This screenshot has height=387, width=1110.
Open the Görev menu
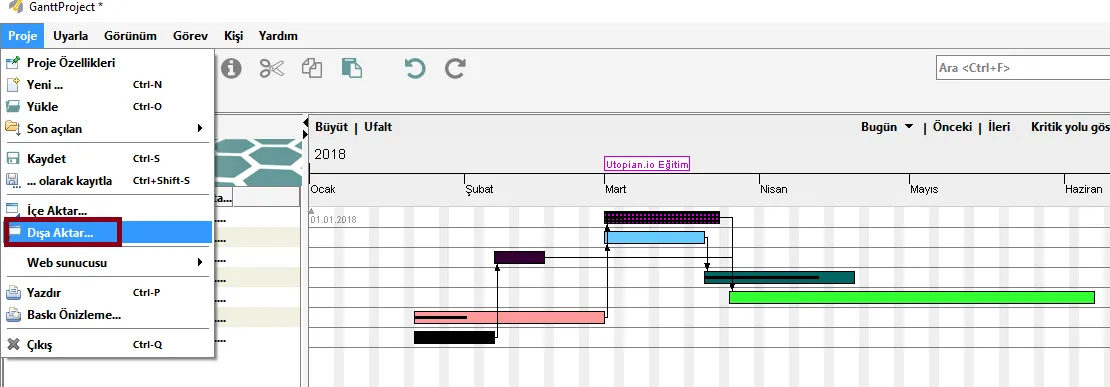coord(190,35)
